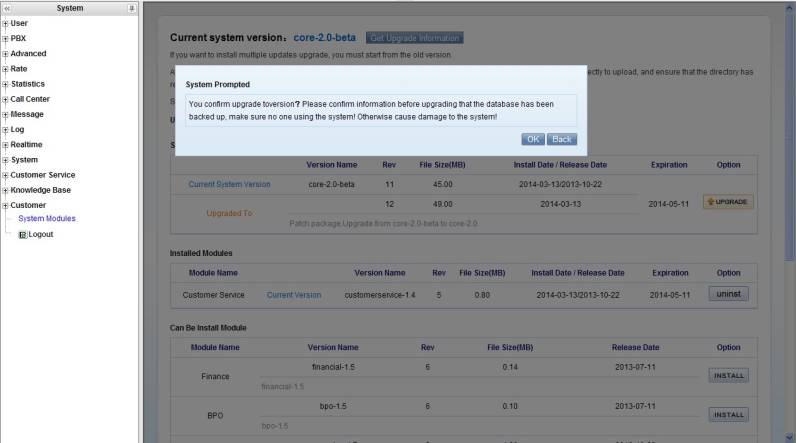The image size is (796, 443).
Task: Collapse the System sidebar with the double-arrow icon
Action: [8, 8]
